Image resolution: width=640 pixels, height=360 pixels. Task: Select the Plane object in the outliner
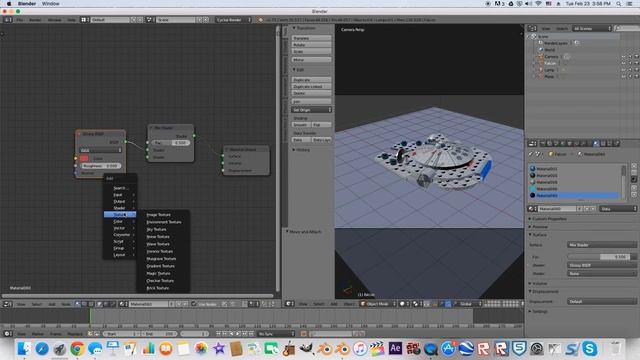[549, 76]
